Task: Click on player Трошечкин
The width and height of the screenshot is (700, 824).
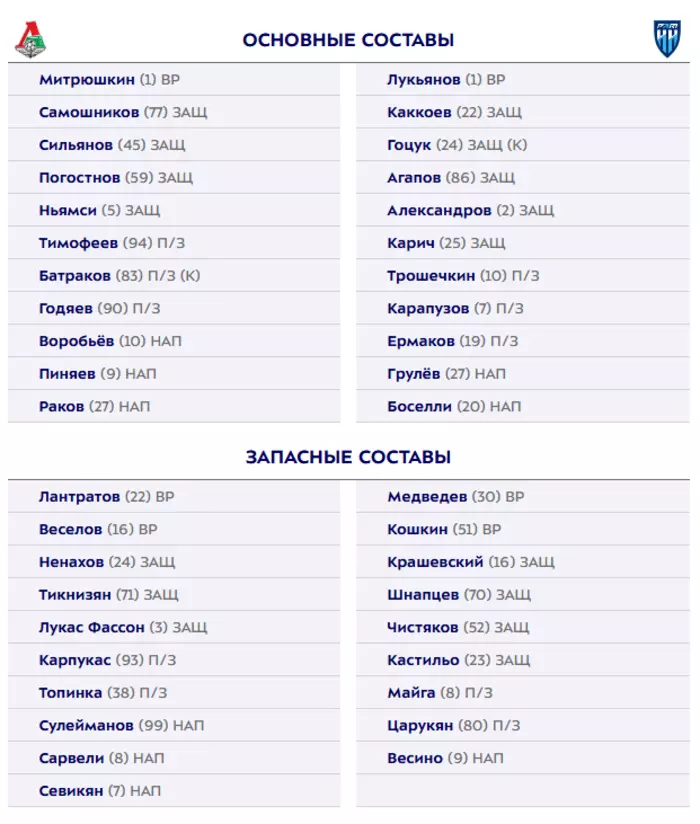Action: (x=432, y=275)
